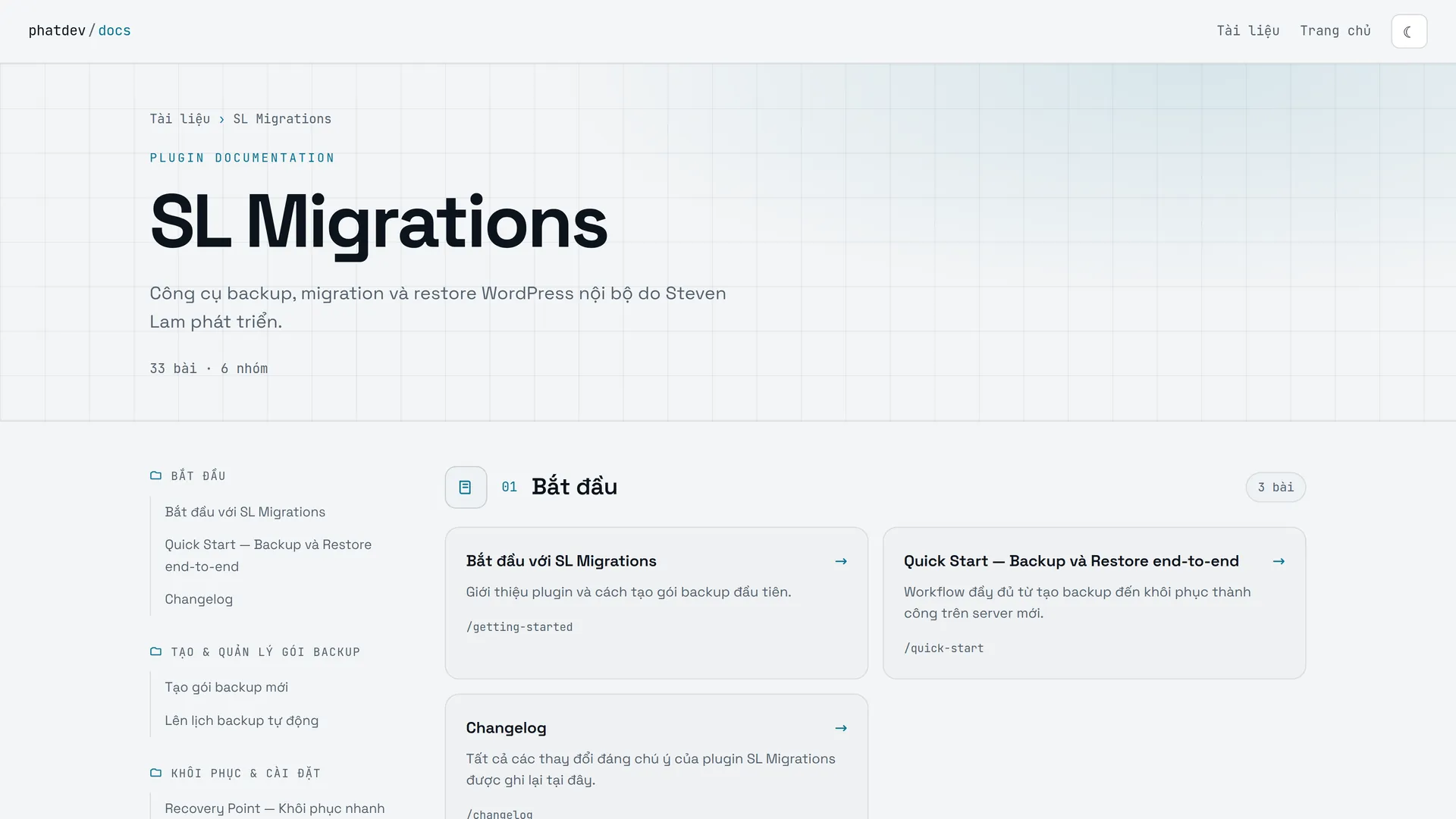Click the BẮT ĐẦU sidebar group heading
This screenshot has width=1456, height=819.
coord(198,475)
